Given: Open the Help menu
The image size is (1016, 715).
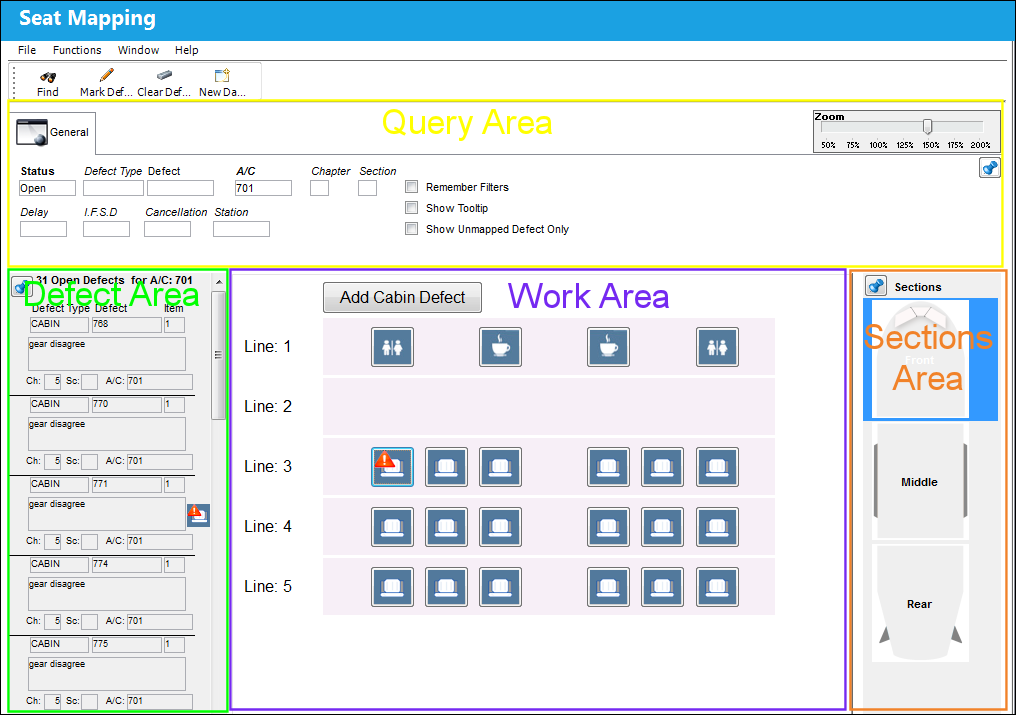Looking at the screenshot, I should tap(187, 50).
